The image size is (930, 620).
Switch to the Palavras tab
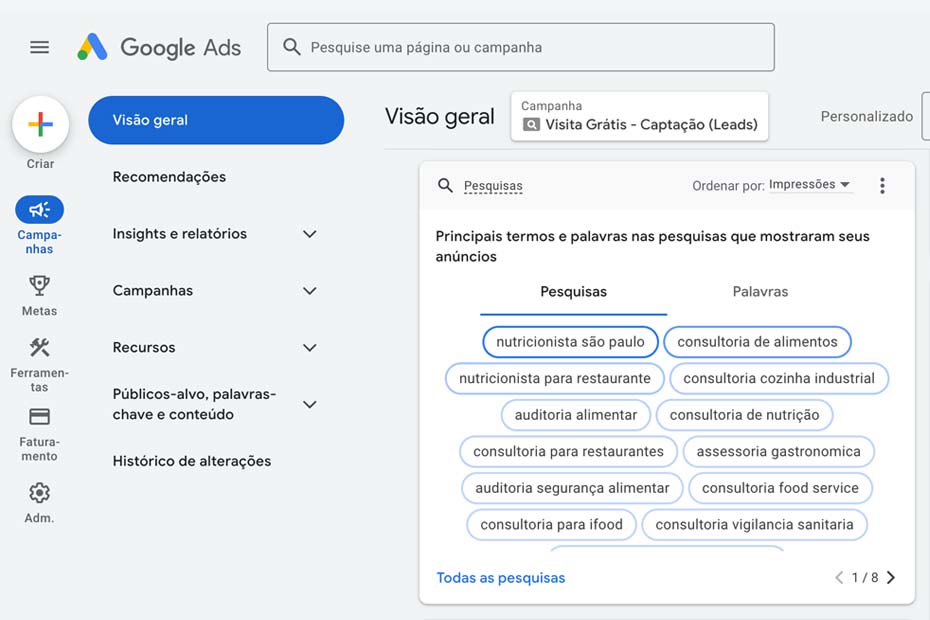click(760, 292)
